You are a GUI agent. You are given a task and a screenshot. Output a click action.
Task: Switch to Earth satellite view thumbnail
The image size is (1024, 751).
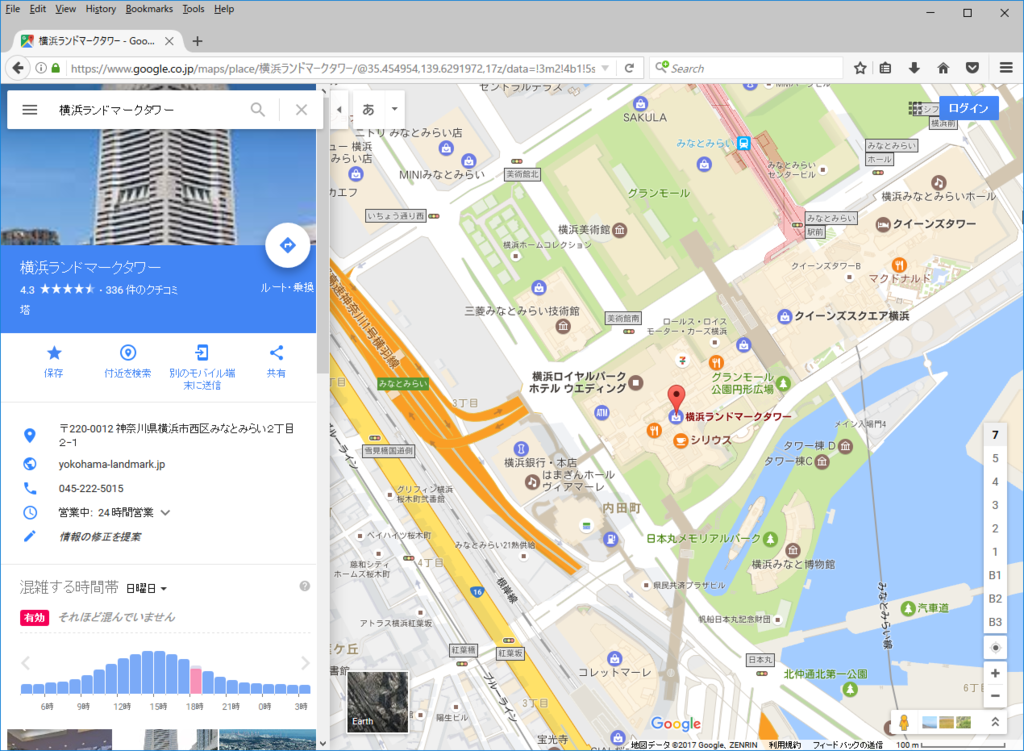click(x=377, y=701)
